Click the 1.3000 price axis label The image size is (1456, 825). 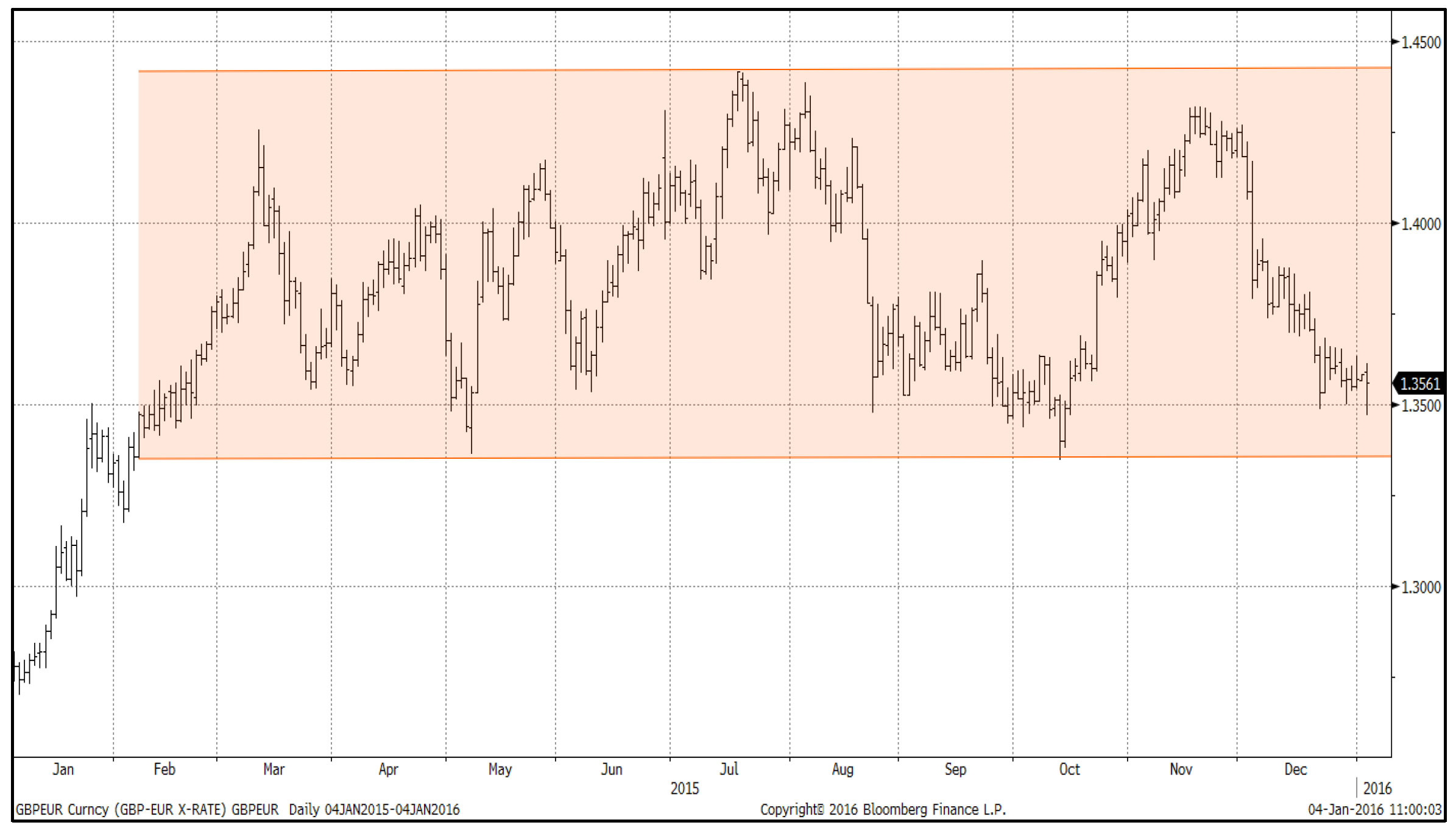point(1421,587)
